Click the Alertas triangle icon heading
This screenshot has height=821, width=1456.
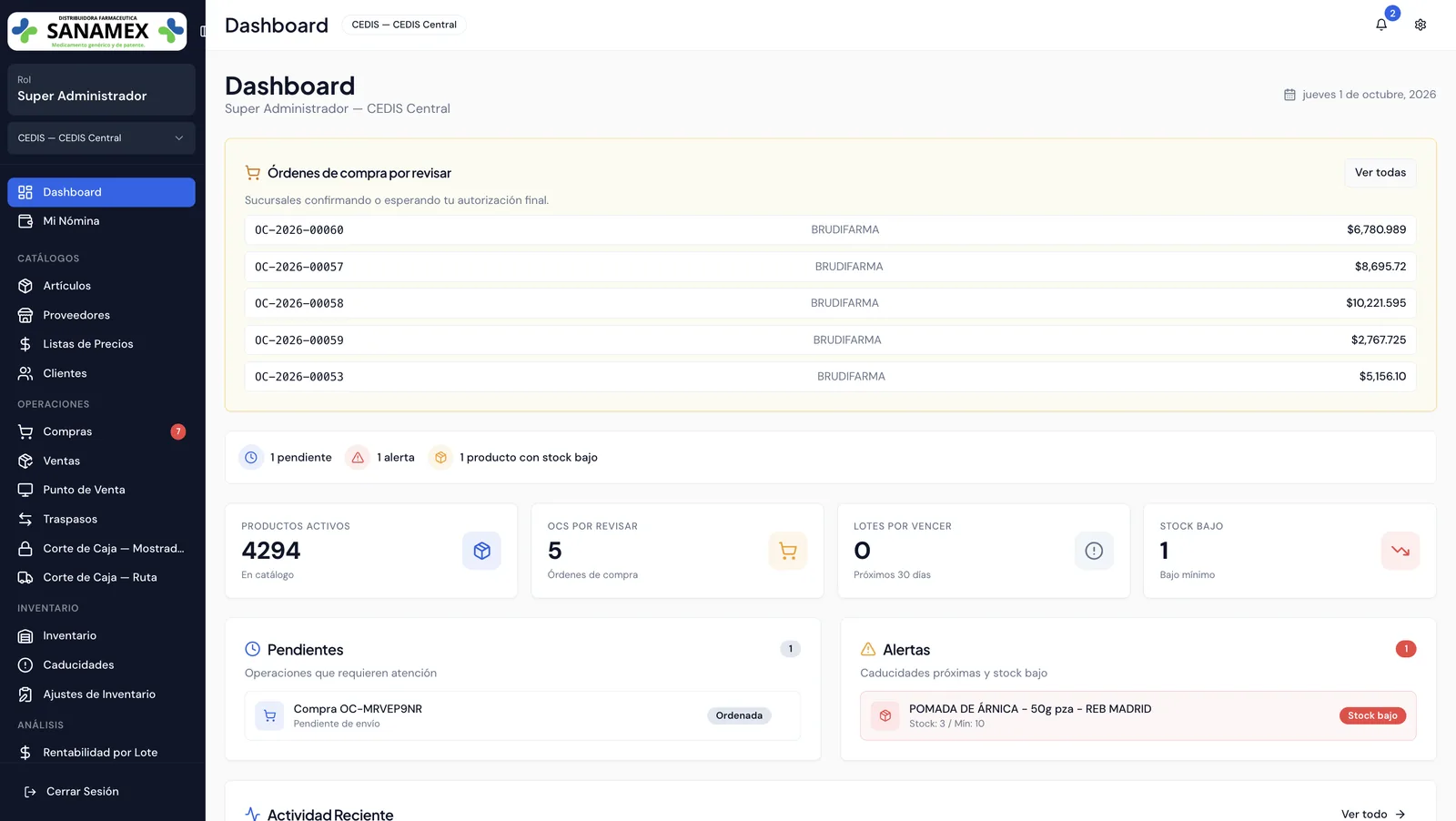868,649
